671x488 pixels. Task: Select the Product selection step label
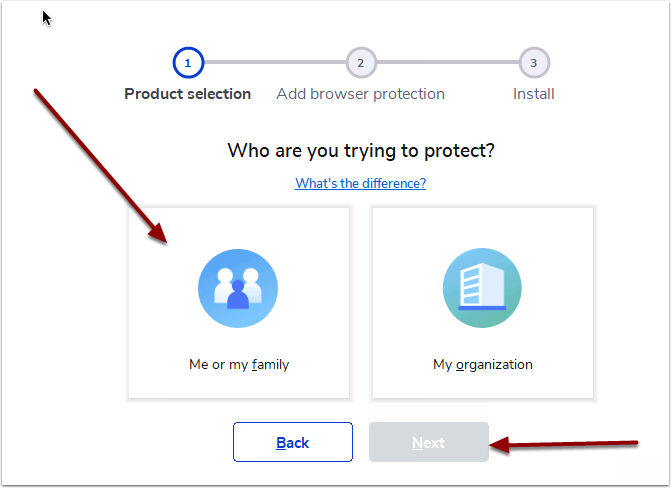188,94
